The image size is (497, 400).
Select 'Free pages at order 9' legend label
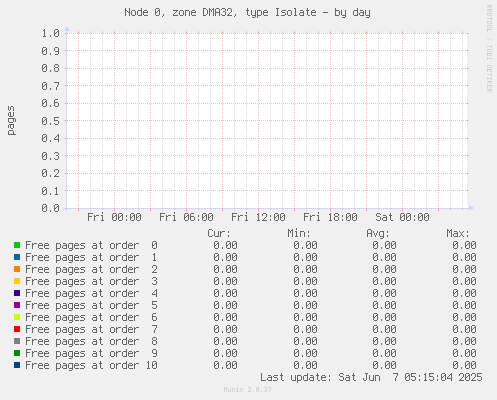[91, 354]
